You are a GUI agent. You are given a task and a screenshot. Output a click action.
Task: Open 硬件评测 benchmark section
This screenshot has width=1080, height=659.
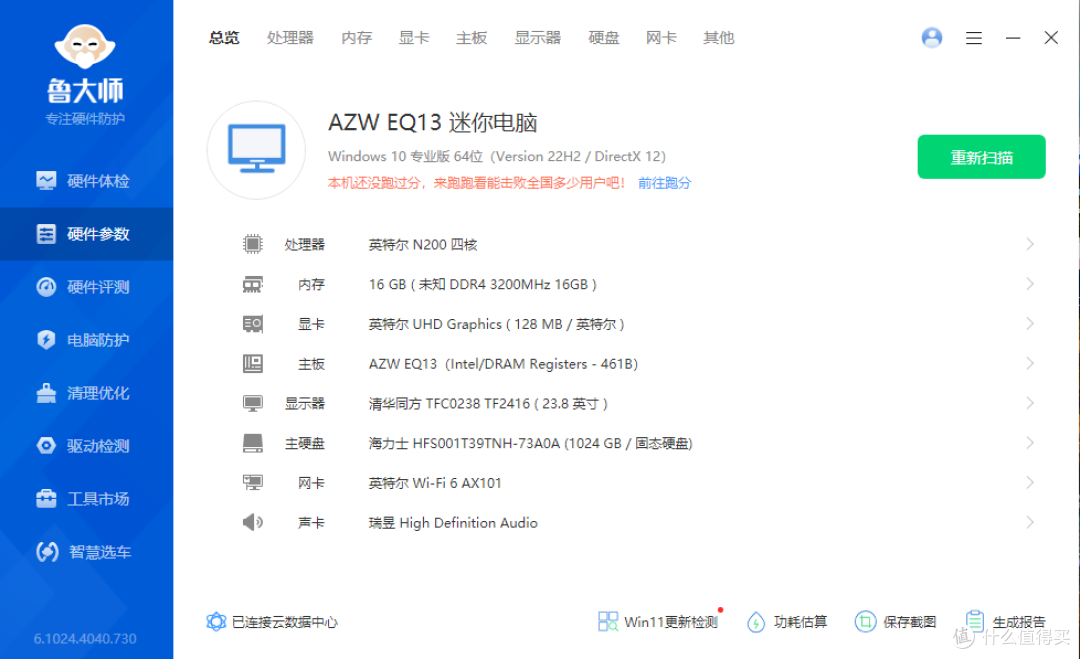pos(86,287)
